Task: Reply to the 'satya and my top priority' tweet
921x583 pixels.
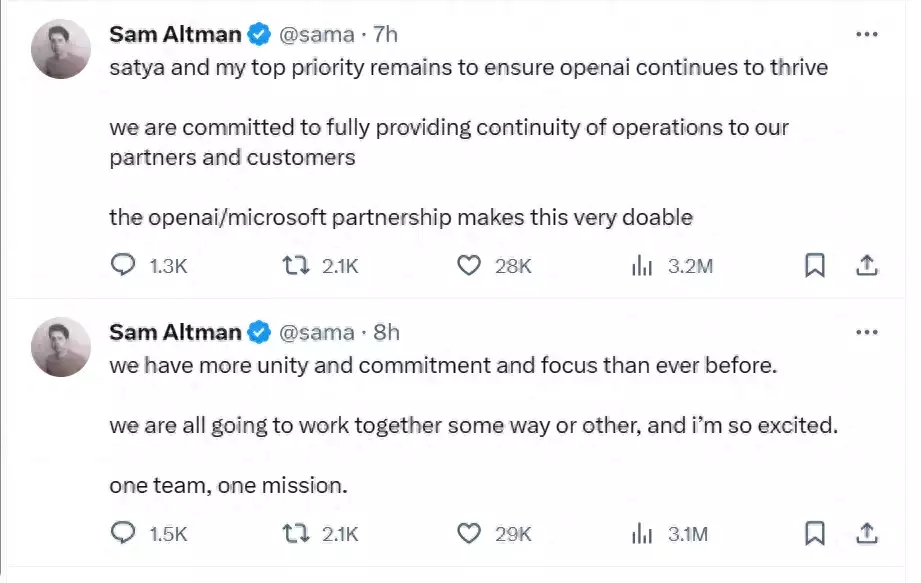Action: [x=122, y=266]
